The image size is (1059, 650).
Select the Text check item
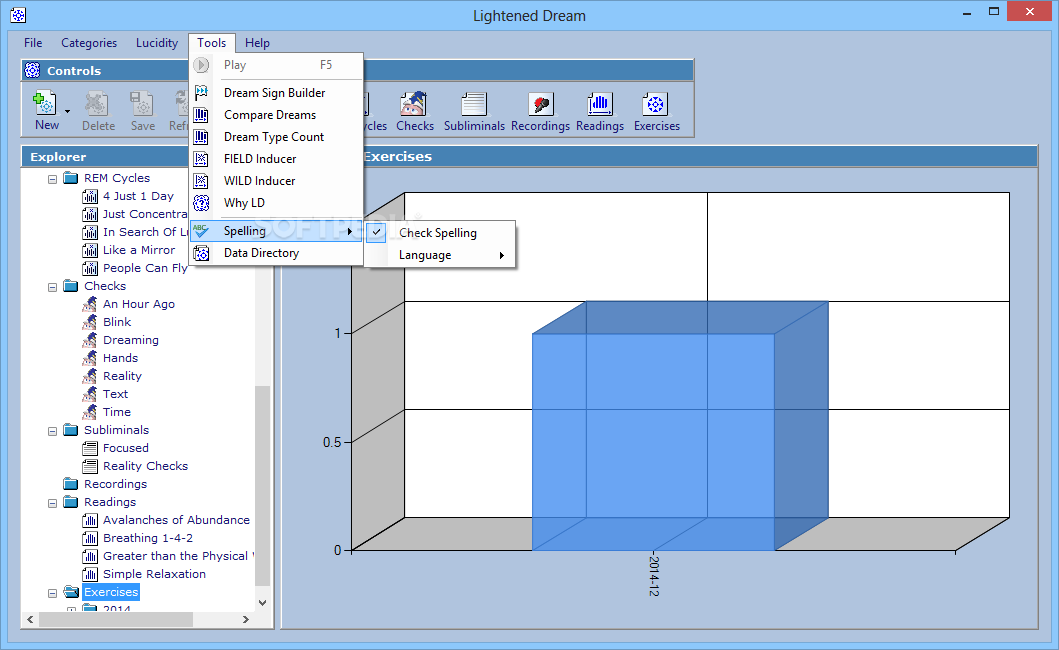pyautogui.click(x=115, y=394)
